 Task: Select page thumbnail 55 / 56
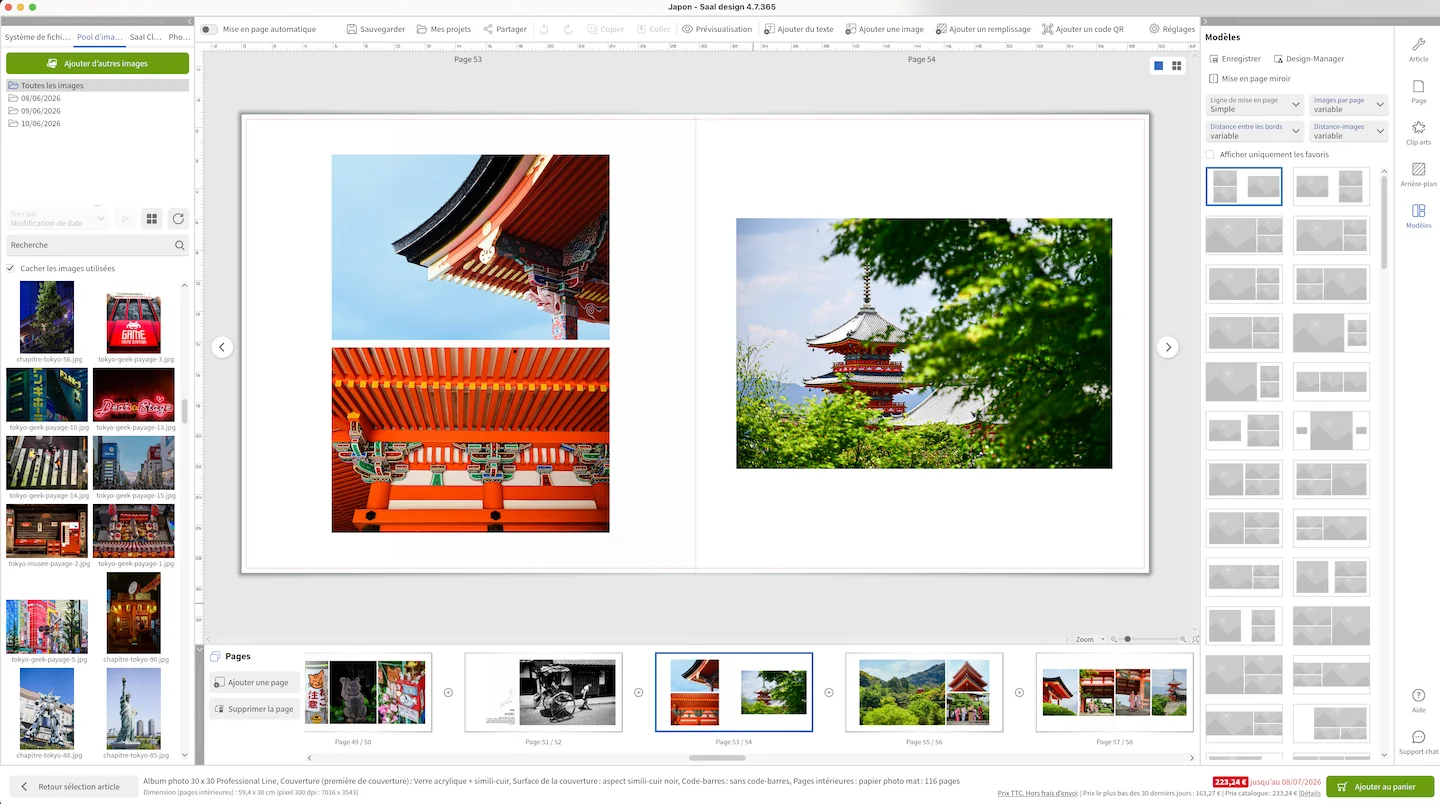pos(924,692)
